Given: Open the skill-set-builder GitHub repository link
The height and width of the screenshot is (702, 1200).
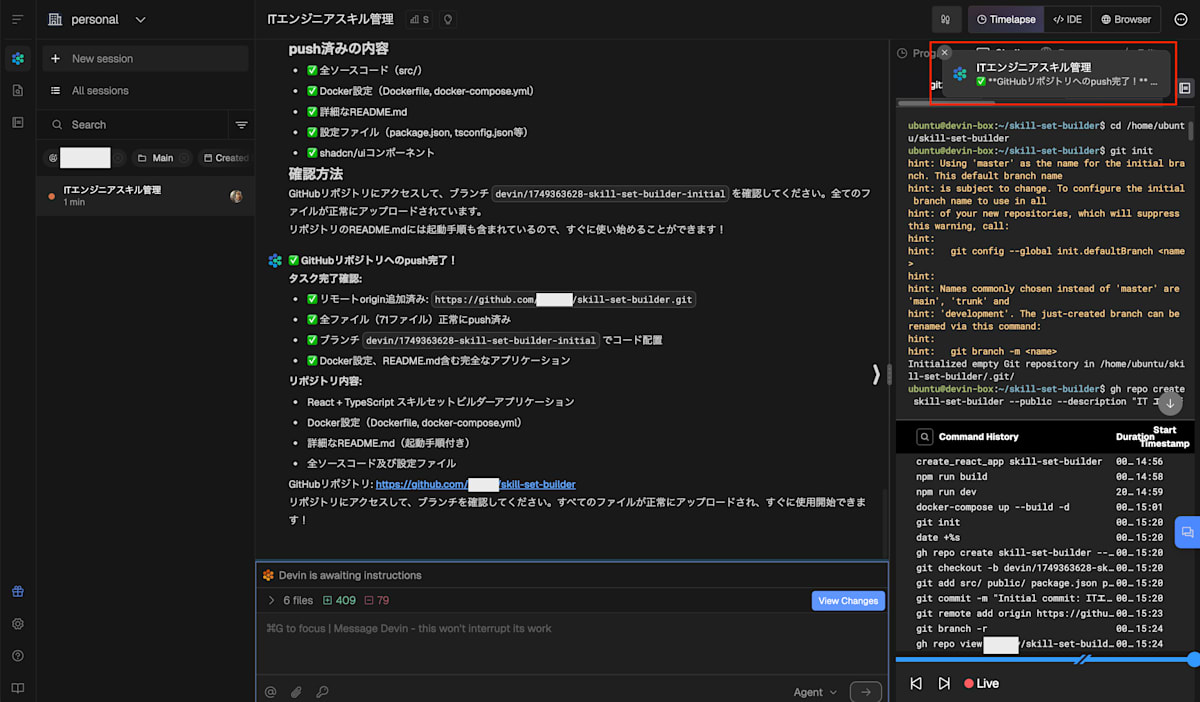Looking at the screenshot, I should [x=475, y=484].
